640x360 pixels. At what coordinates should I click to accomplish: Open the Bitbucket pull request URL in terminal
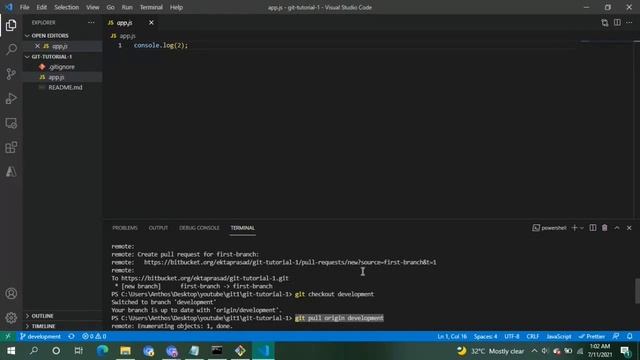(290, 262)
